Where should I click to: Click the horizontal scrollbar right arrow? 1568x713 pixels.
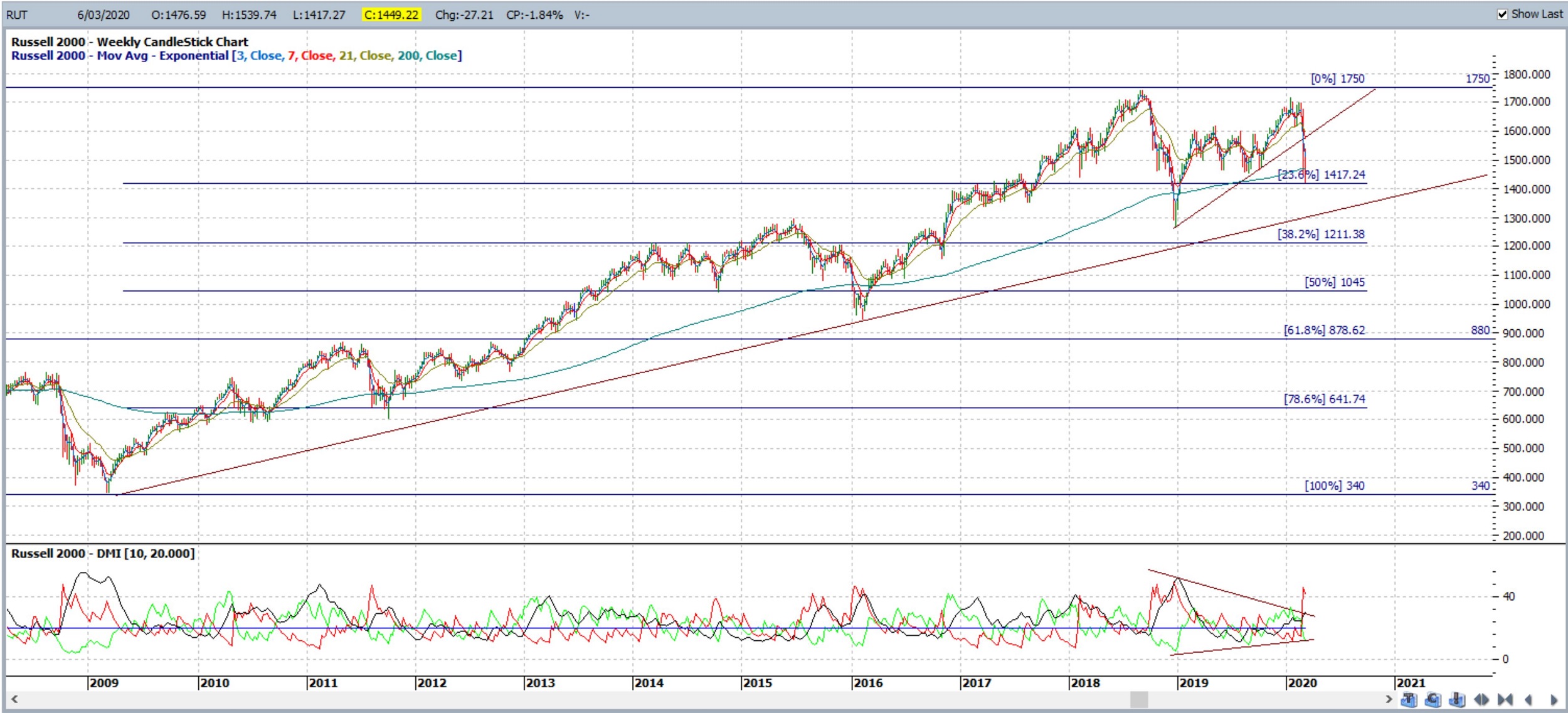(1389, 699)
